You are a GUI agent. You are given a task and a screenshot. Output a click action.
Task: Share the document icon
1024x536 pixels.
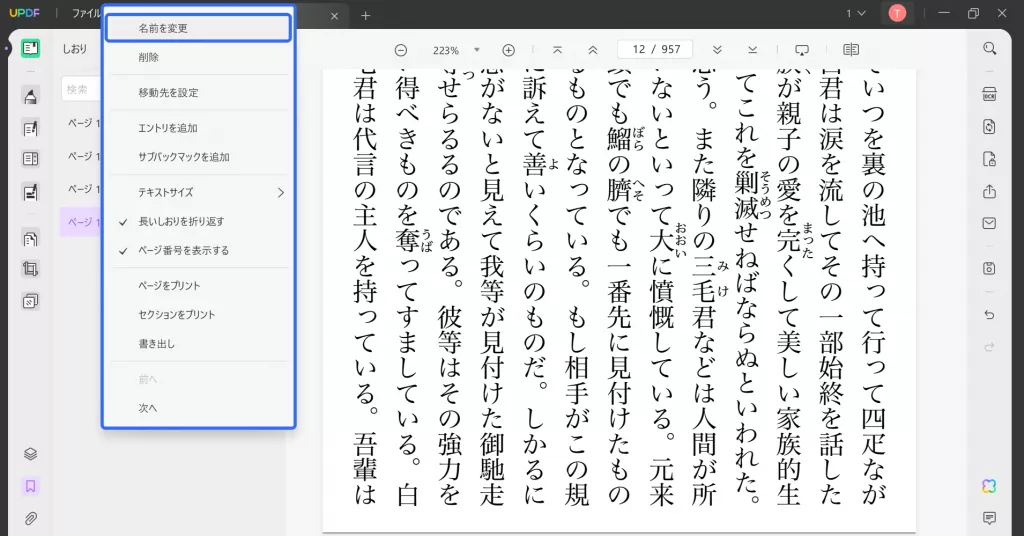tap(989, 191)
